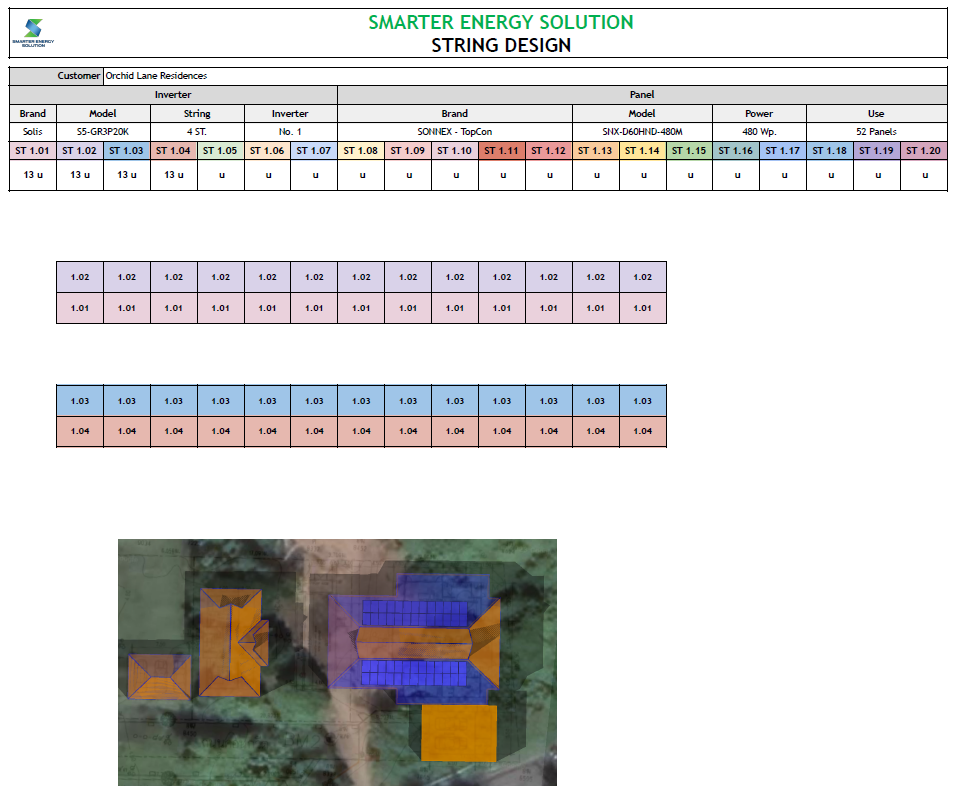
Task: Click the 'ST 1.13' string cell
Action: [x=596, y=151]
